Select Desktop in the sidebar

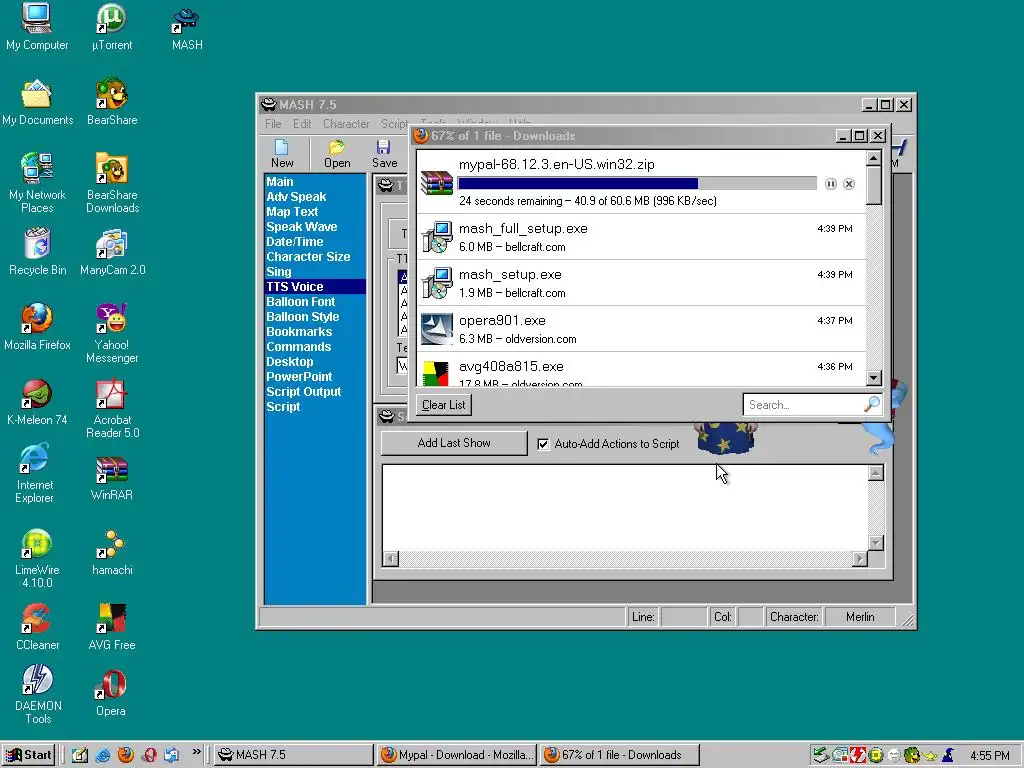(x=315, y=362)
